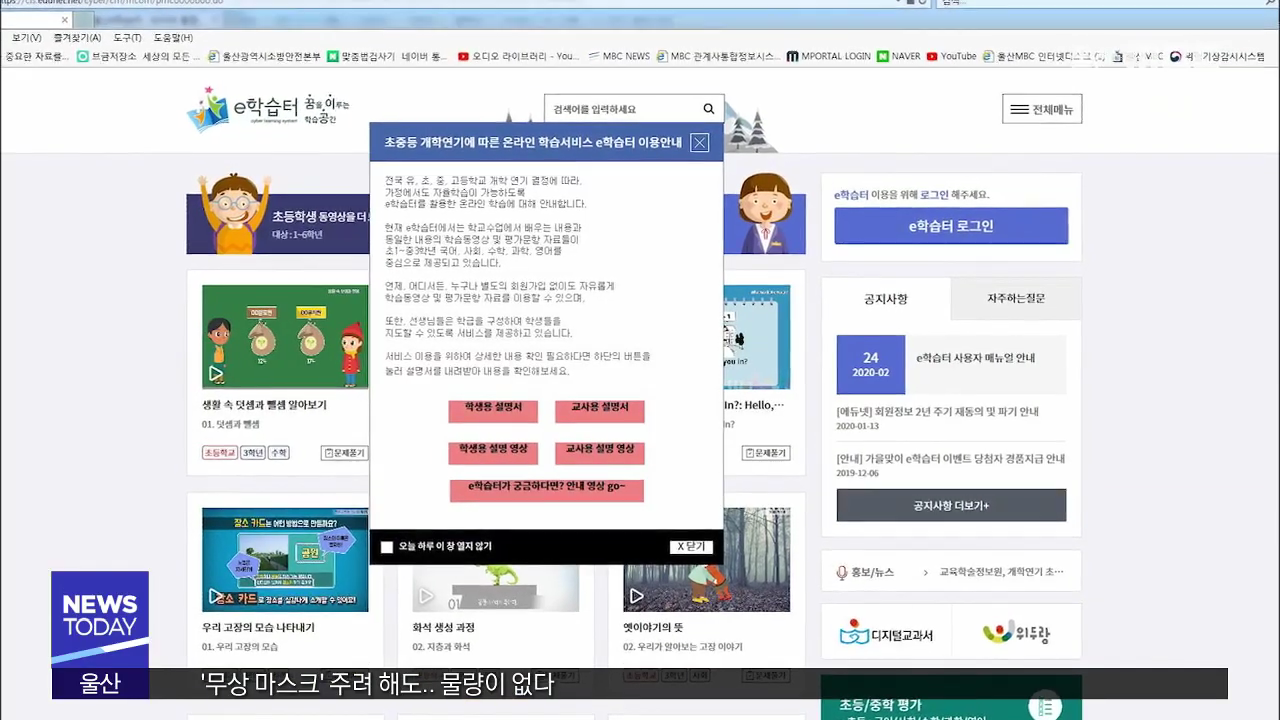The width and height of the screenshot is (1280, 720).
Task: Open the 도구(T) menu
Action: point(127,38)
